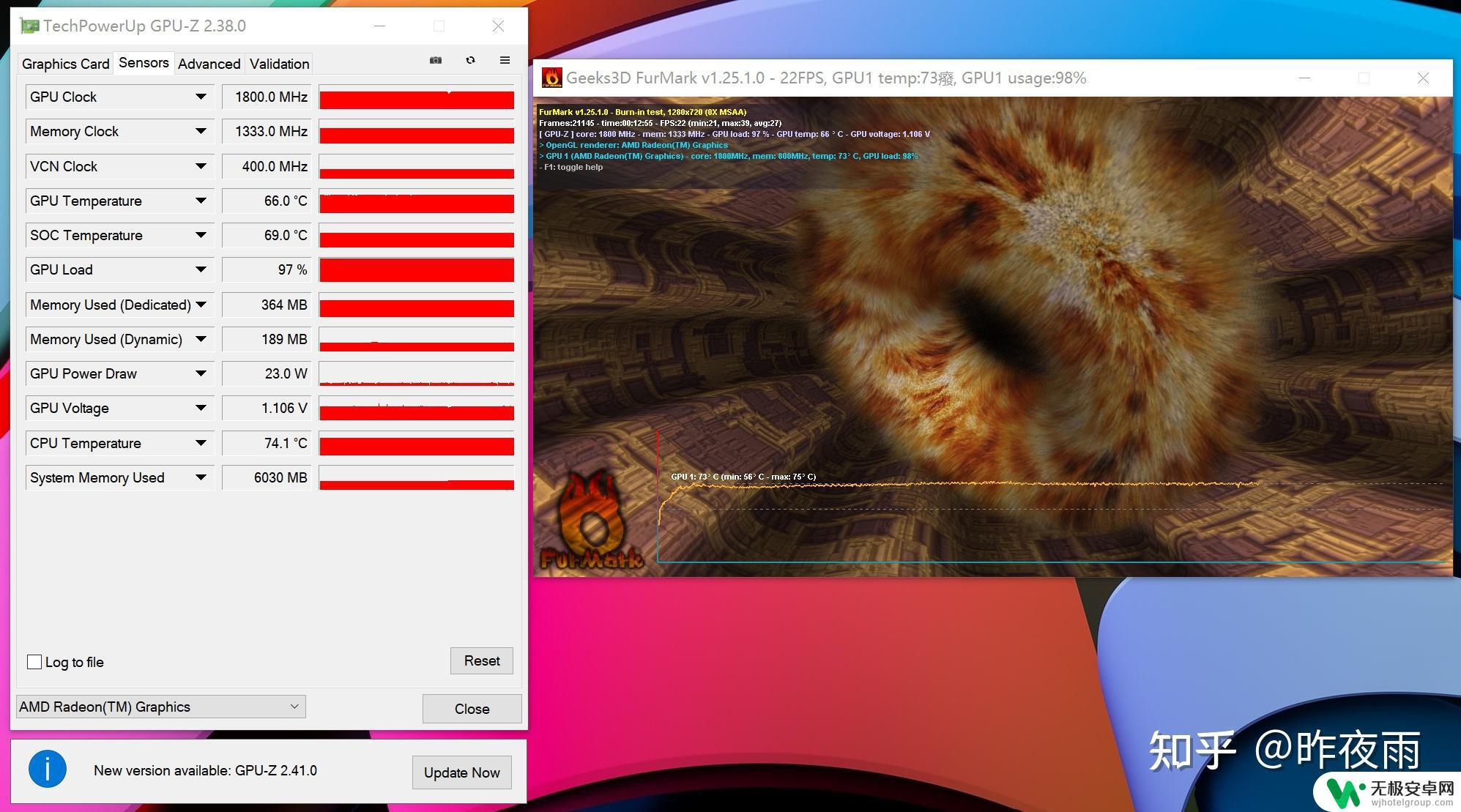Image resolution: width=1461 pixels, height=812 pixels.
Task: Click the GPU Clock red history graph
Action: [417, 97]
